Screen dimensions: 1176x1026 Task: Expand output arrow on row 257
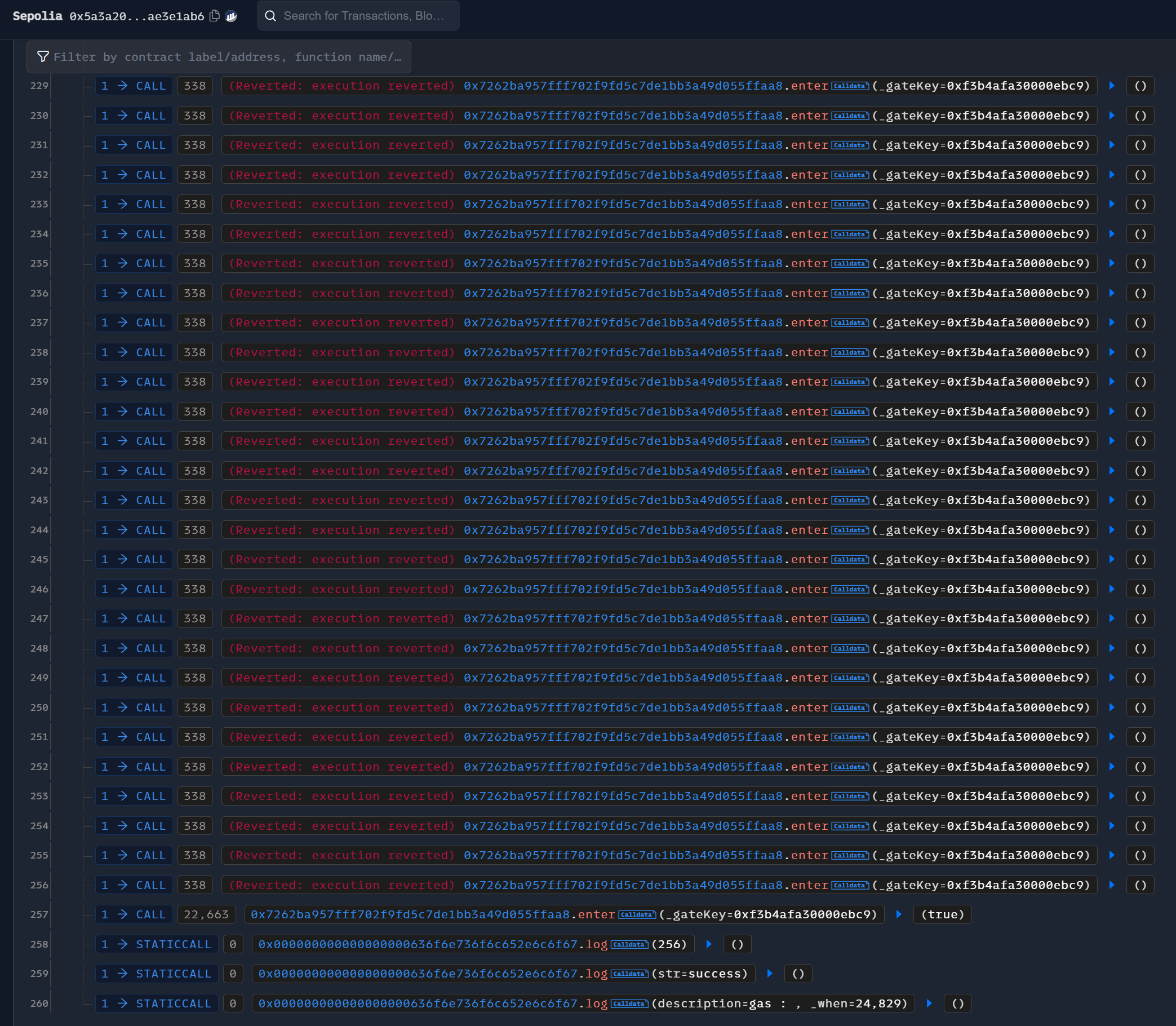pos(899,914)
